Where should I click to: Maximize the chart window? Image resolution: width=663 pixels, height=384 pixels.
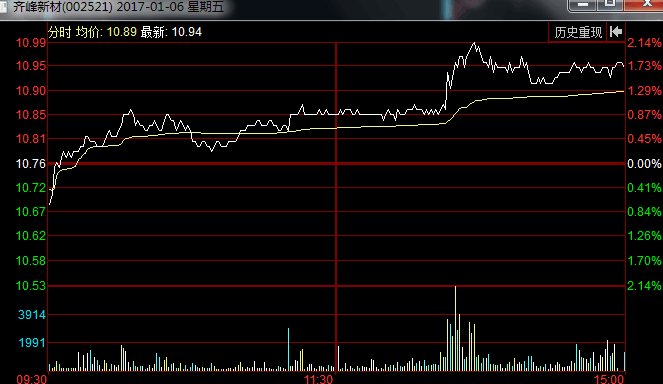610,5
